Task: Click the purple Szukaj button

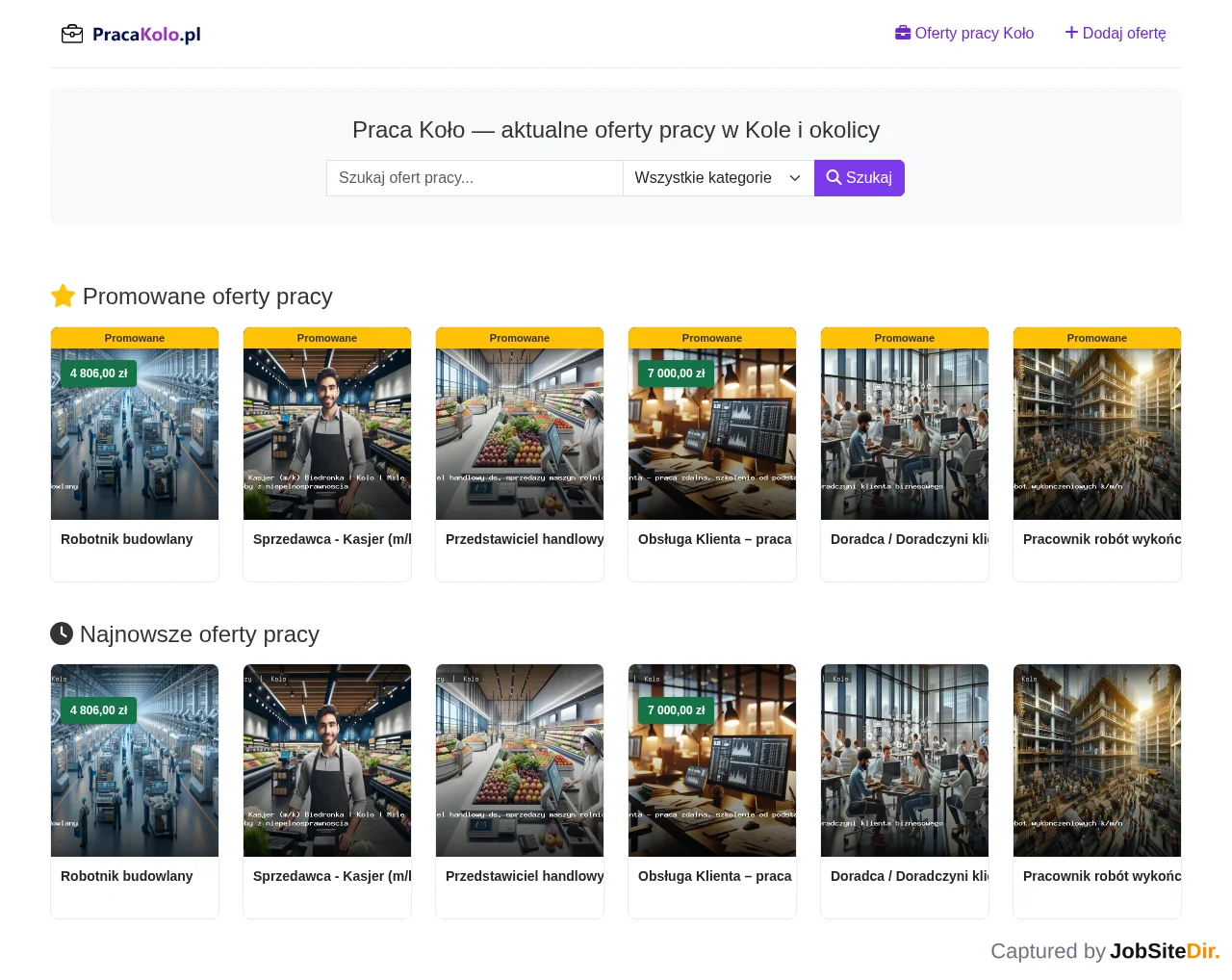Action: [860, 178]
